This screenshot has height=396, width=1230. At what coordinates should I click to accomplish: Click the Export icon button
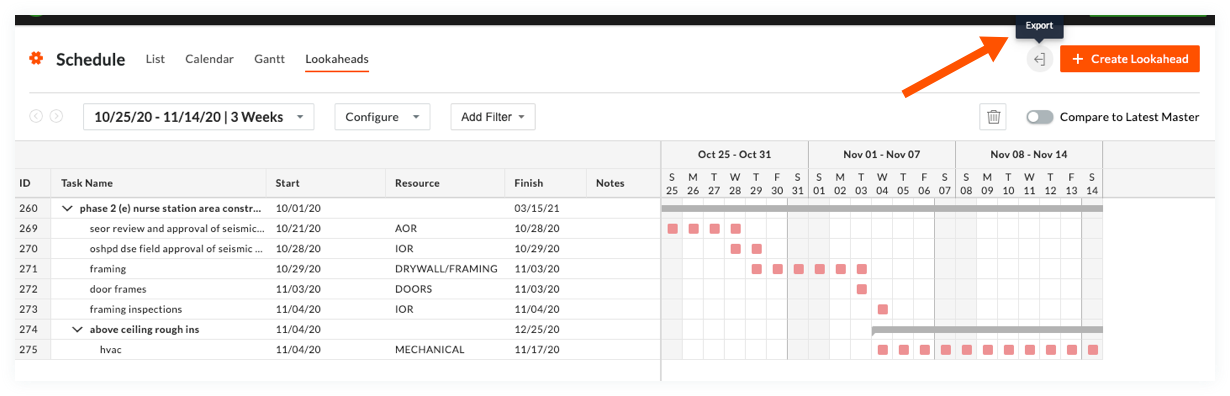click(x=1040, y=60)
